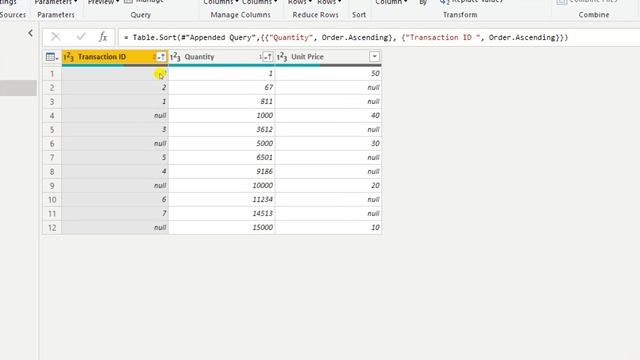Select row number 4
The image size is (640, 360).
pos(52,116)
